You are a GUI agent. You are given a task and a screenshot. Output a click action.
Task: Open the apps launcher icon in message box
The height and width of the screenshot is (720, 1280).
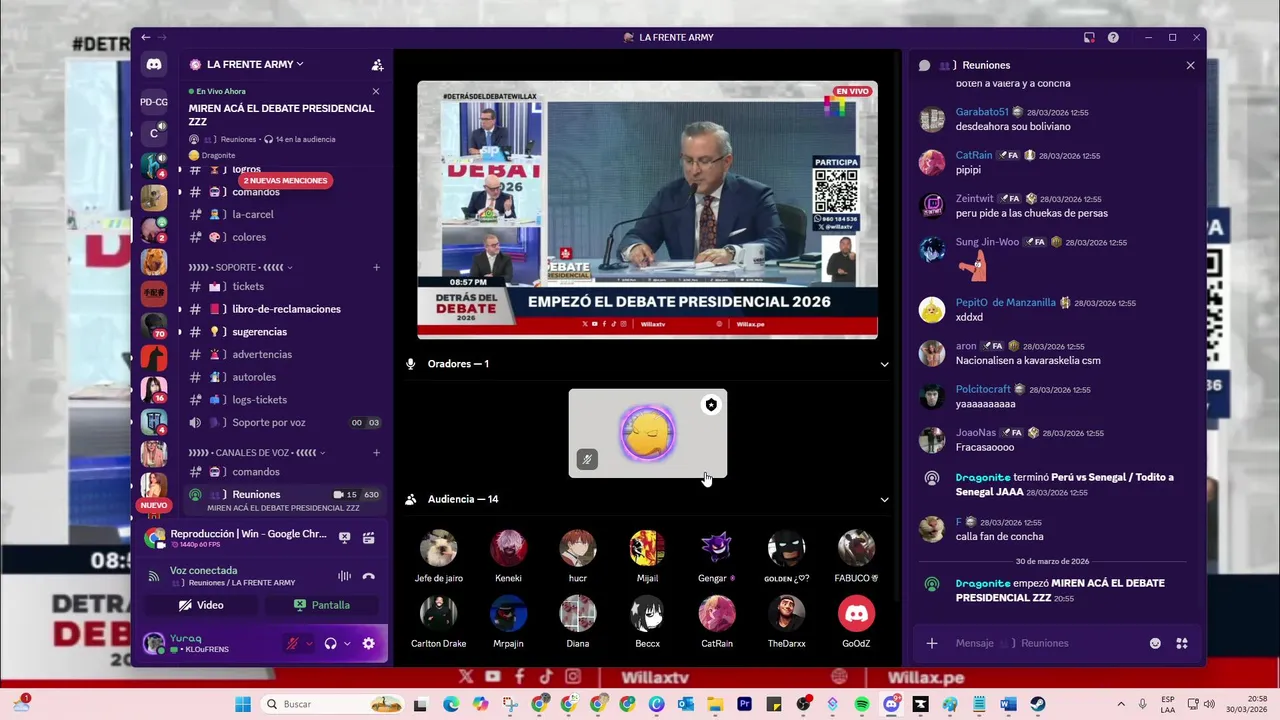pos(1181,643)
